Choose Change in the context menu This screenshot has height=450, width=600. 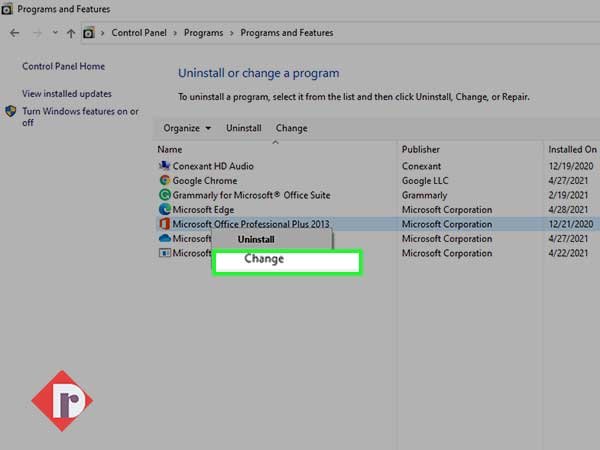click(287, 261)
